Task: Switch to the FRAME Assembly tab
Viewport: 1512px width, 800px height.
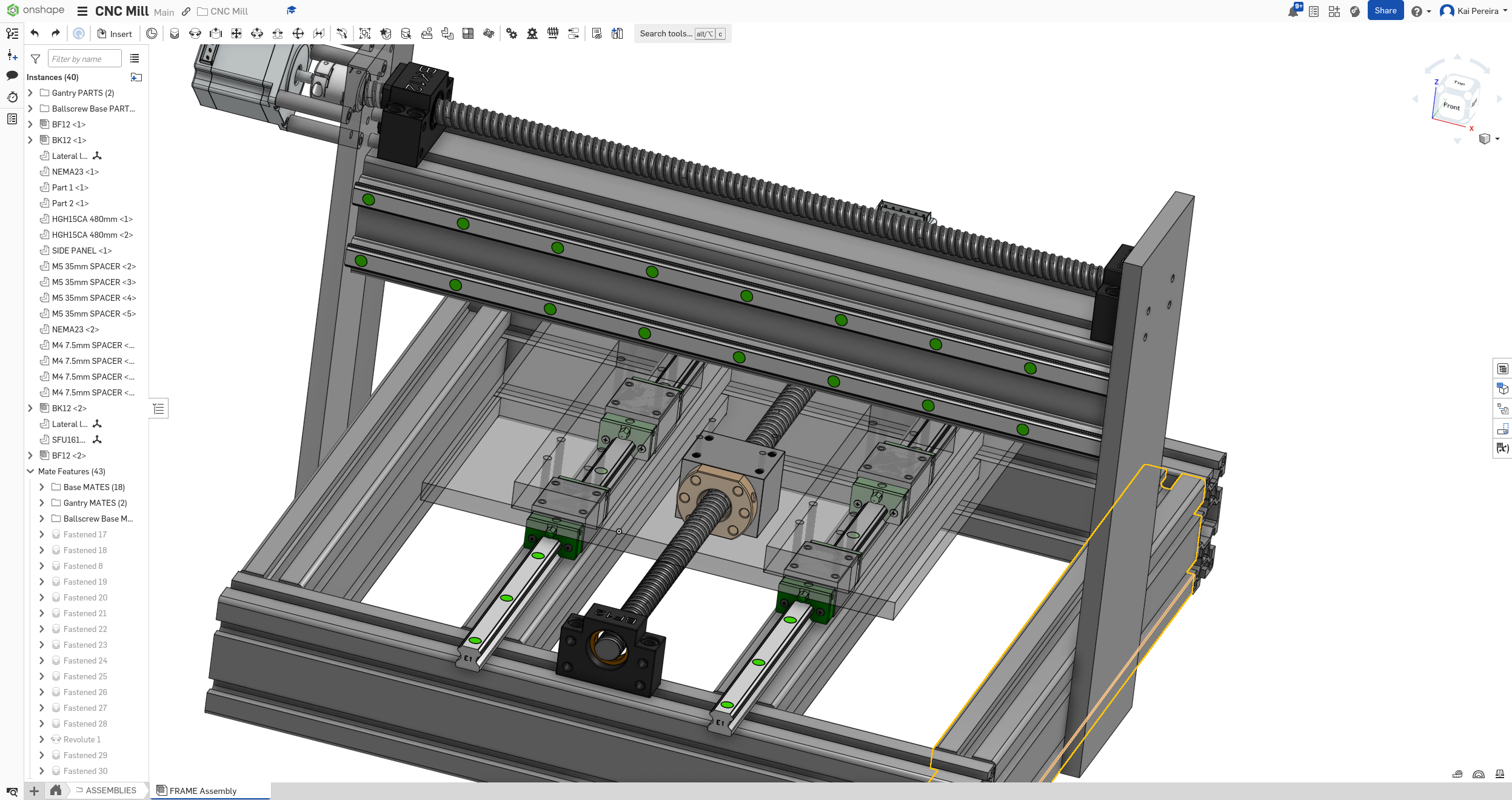Action: point(202,791)
